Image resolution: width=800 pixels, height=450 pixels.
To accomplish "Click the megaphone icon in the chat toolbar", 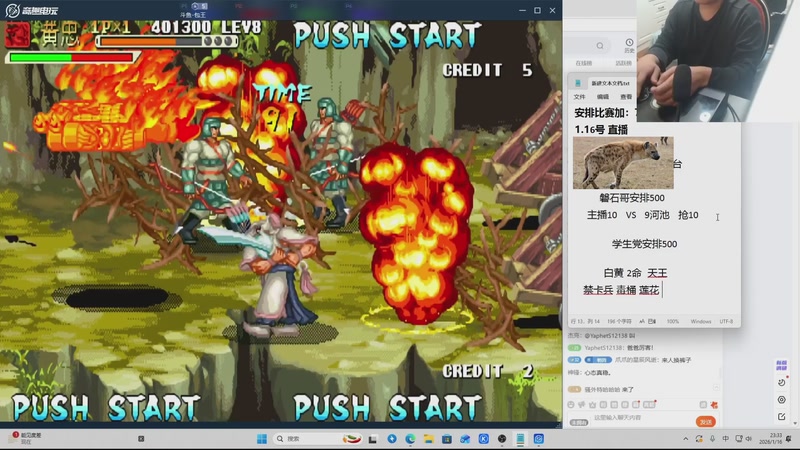I will (582, 405).
